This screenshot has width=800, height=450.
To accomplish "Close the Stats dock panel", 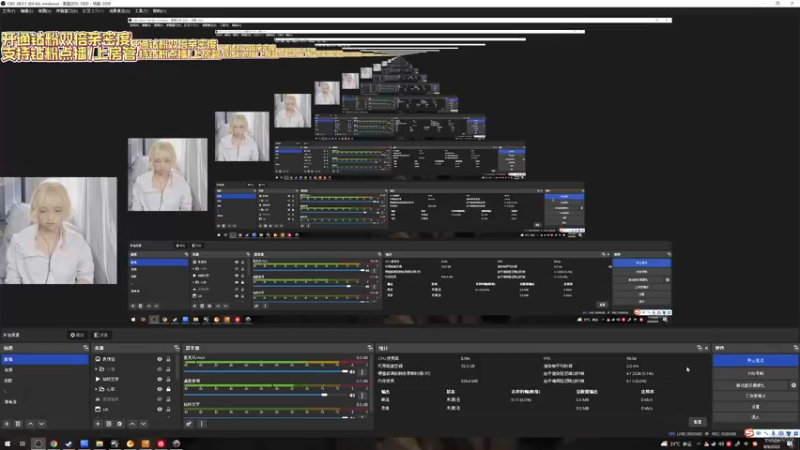I will point(707,348).
